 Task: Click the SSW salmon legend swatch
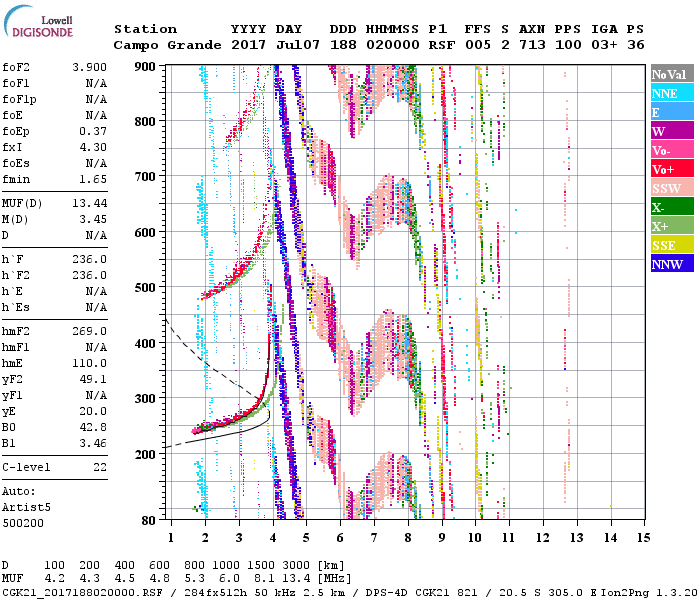click(671, 188)
